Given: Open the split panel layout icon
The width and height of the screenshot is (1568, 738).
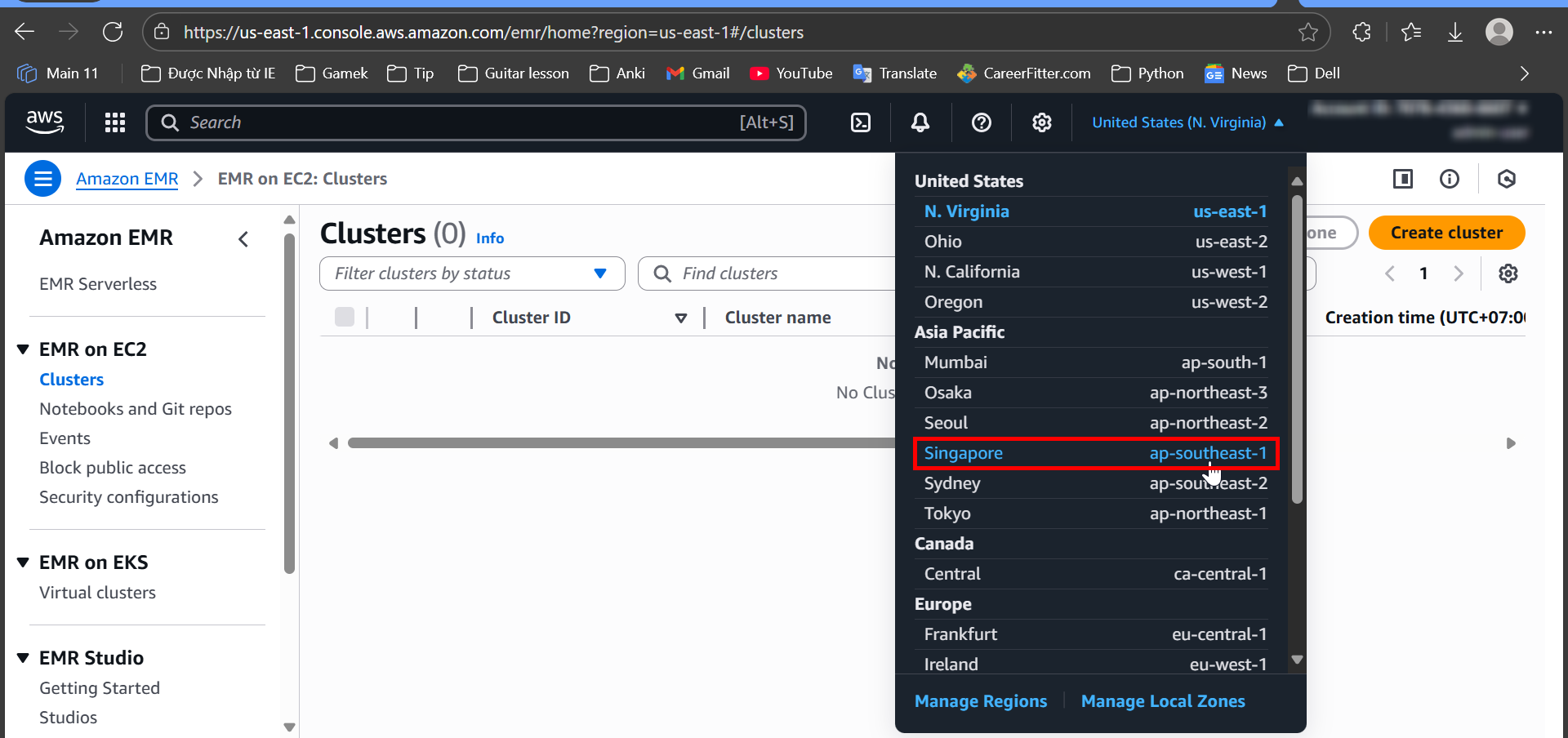Looking at the screenshot, I should [1402, 178].
